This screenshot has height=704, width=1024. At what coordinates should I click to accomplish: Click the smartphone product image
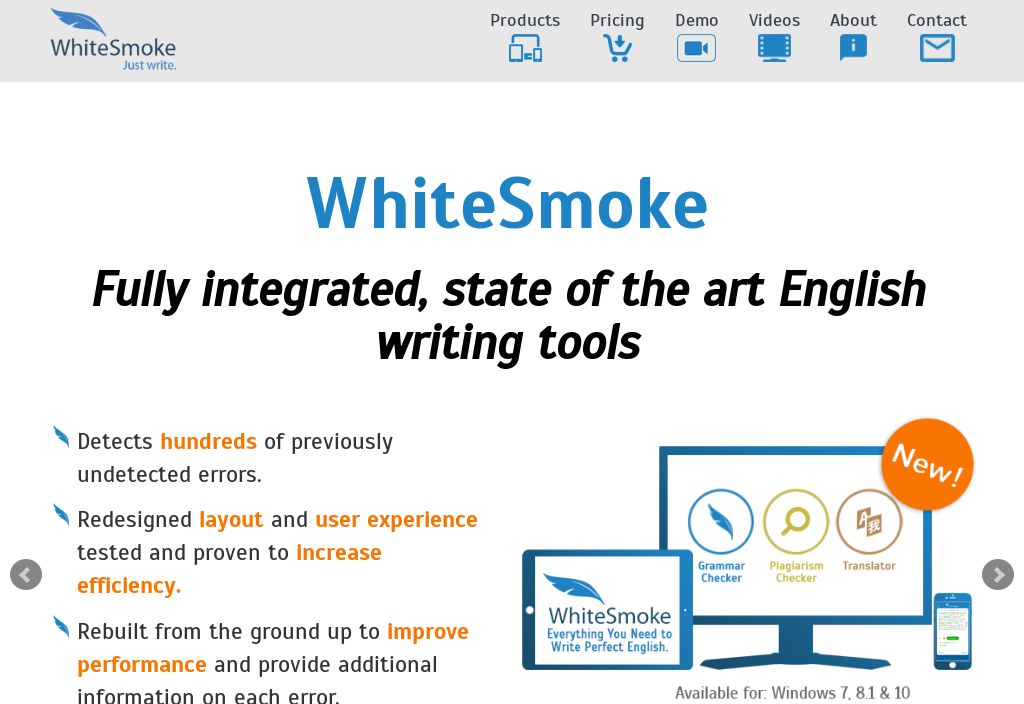click(x=952, y=631)
